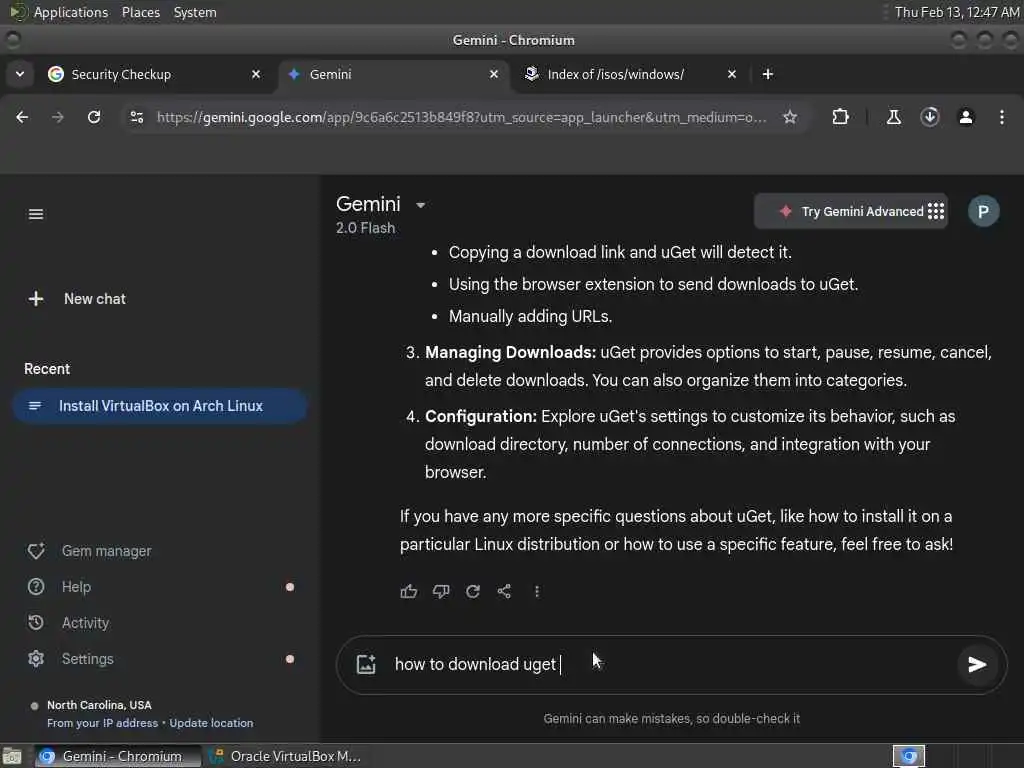Screen dimensions: 1024x768
Task: Open the browser profile icon
Action: click(x=966, y=117)
